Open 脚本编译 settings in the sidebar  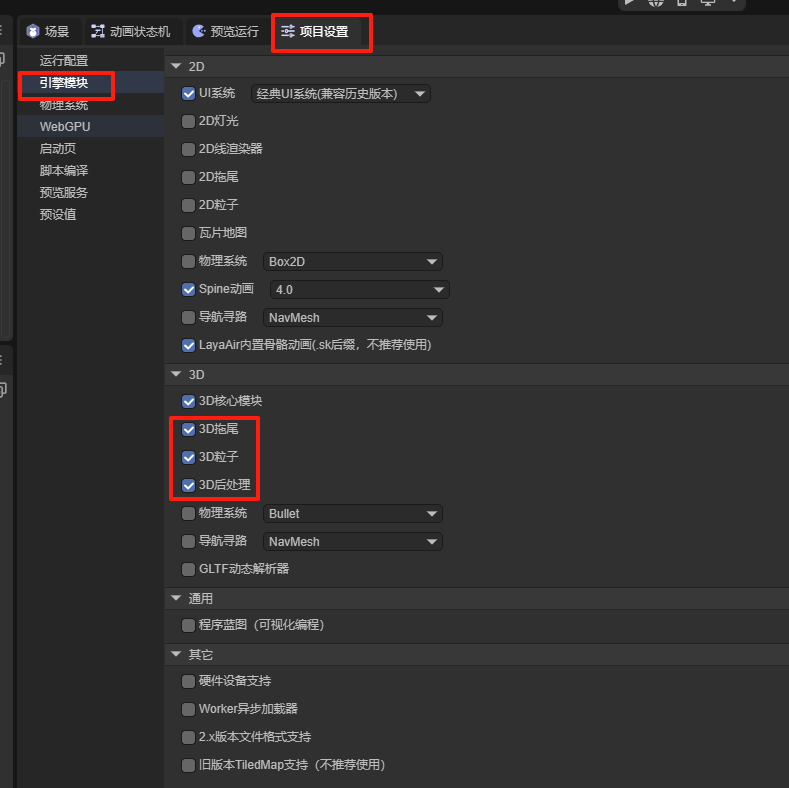(91, 171)
